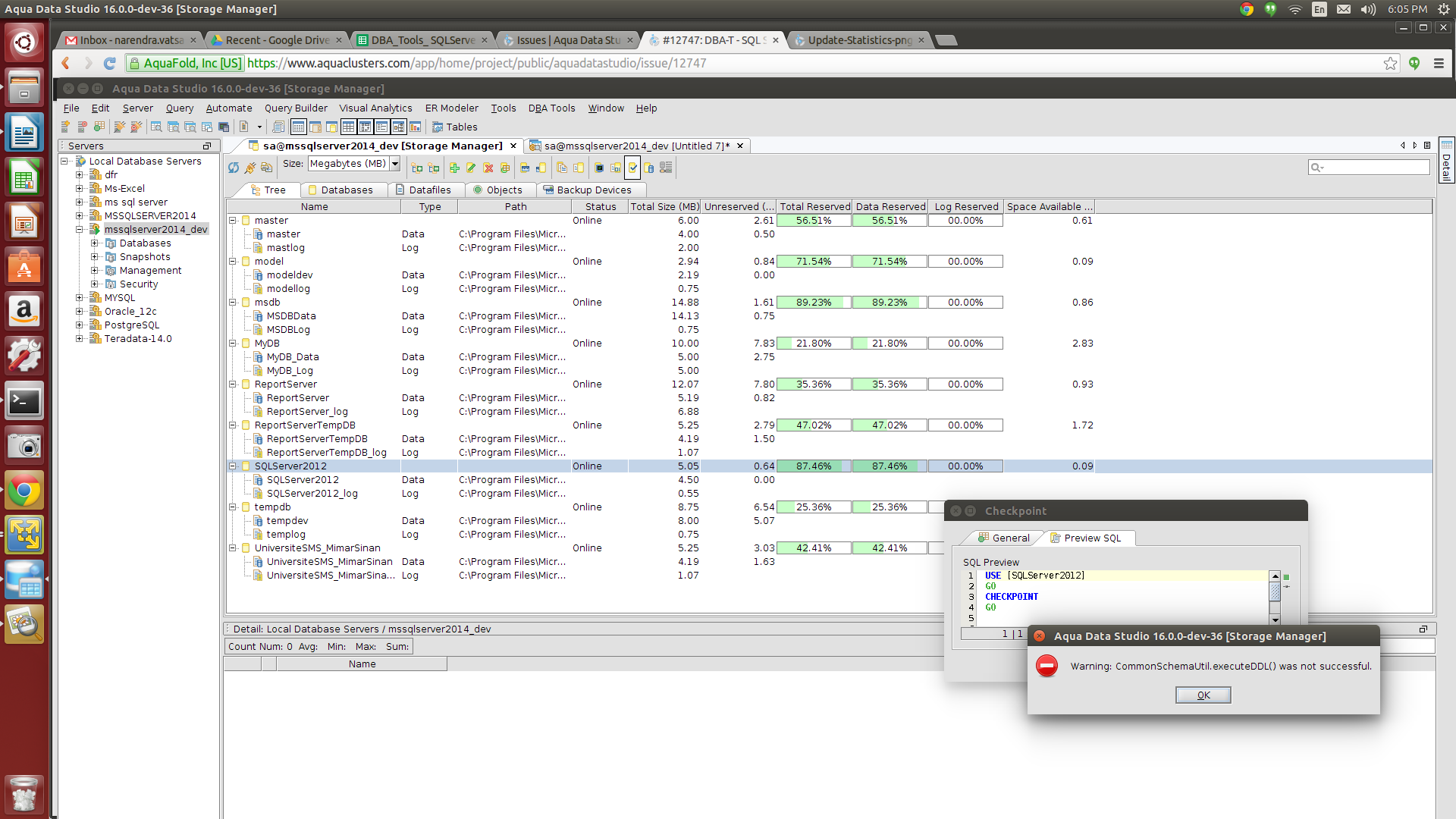
Task: Expand the MYSQL server node
Action: point(79,298)
